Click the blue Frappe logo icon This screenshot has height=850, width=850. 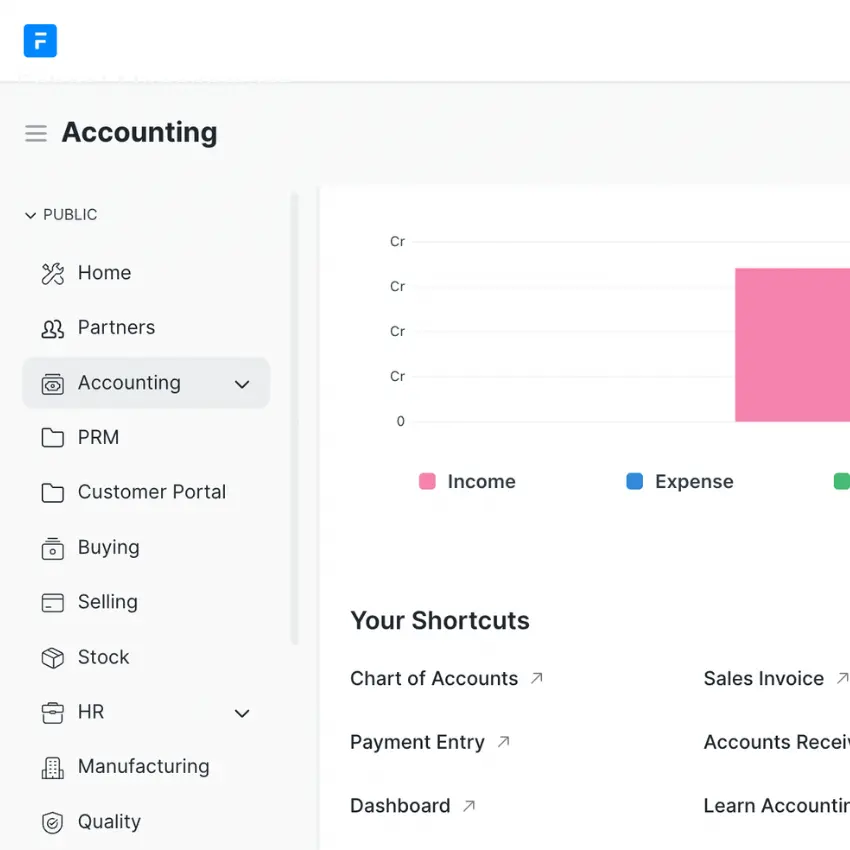(x=40, y=41)
